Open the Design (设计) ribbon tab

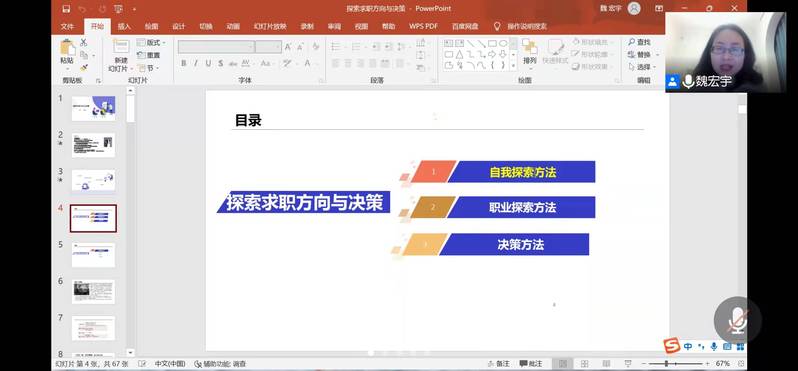pos(178,27)
